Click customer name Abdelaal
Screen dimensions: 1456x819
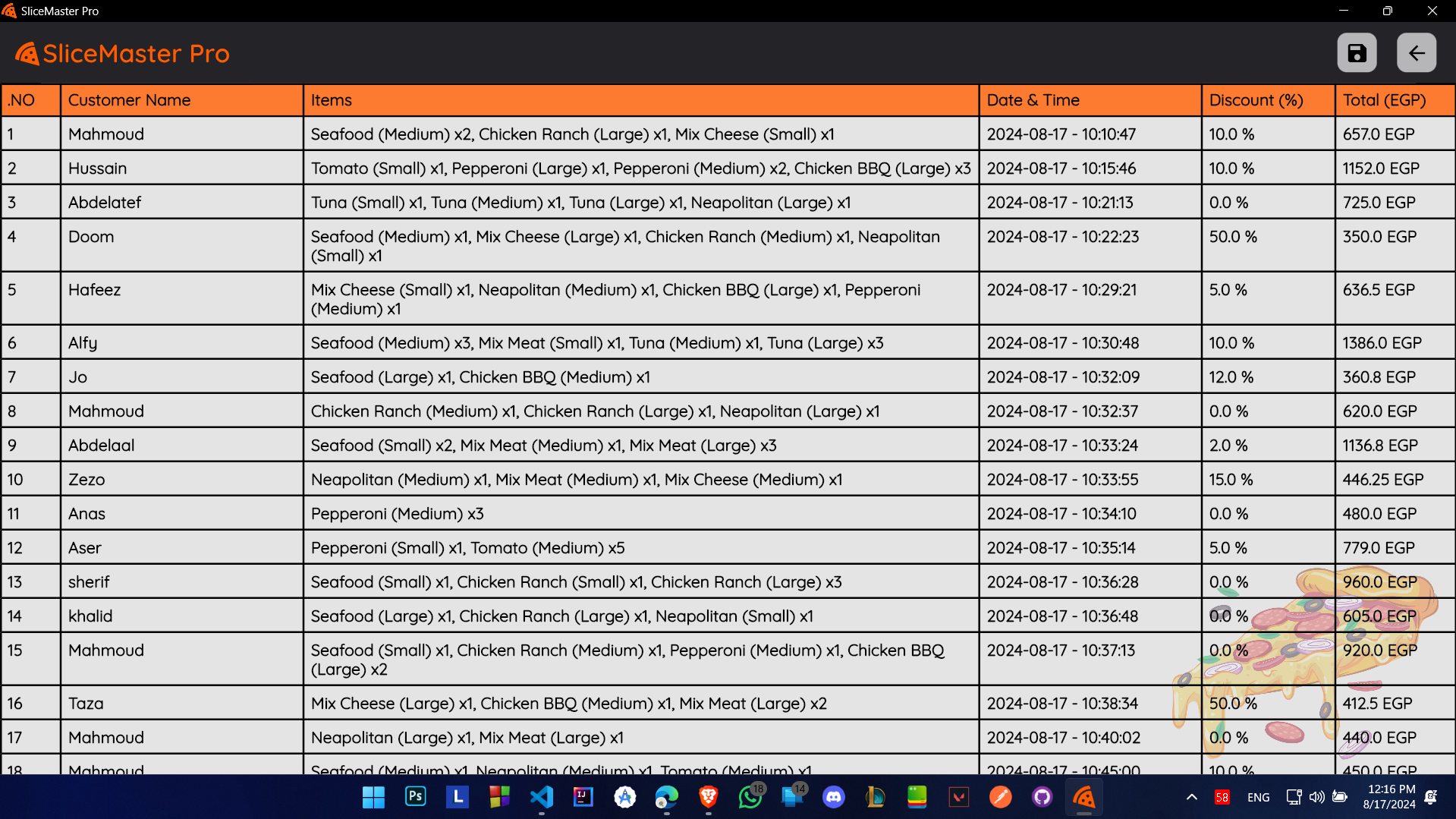[101, 446]
